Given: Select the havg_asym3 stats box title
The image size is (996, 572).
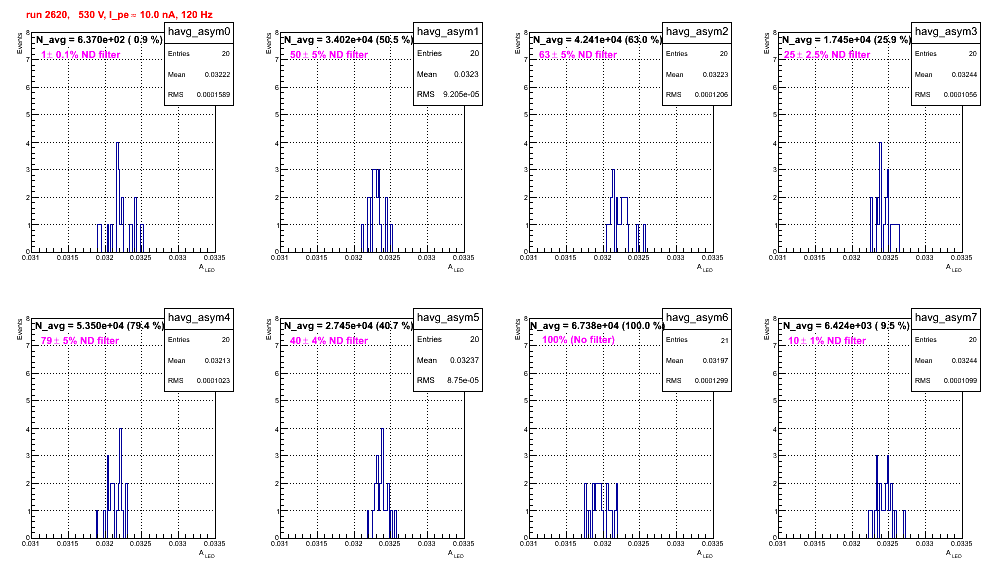Looking at the screenshot, I should coord(946,32).
